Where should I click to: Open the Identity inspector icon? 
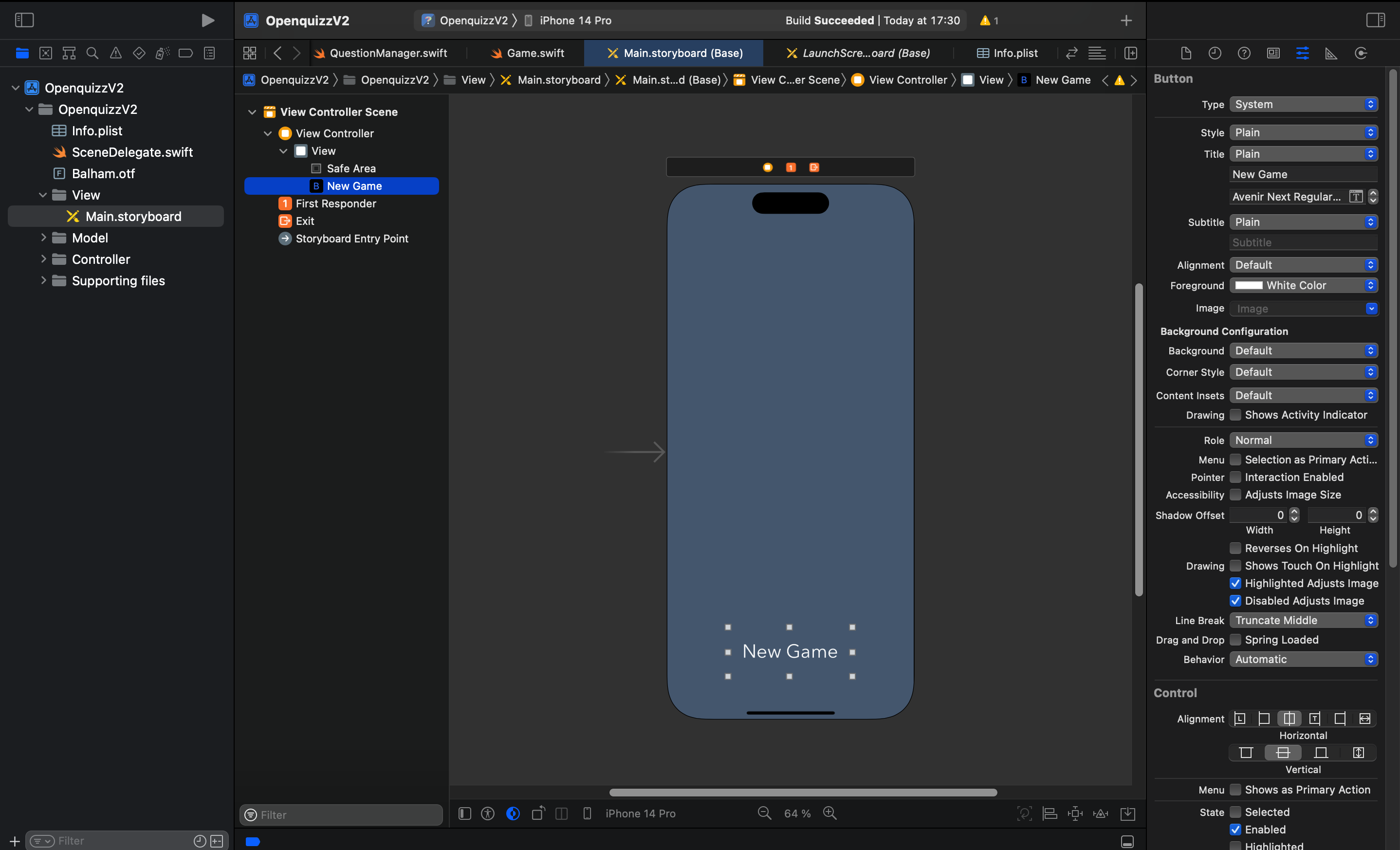[1273, 54]
